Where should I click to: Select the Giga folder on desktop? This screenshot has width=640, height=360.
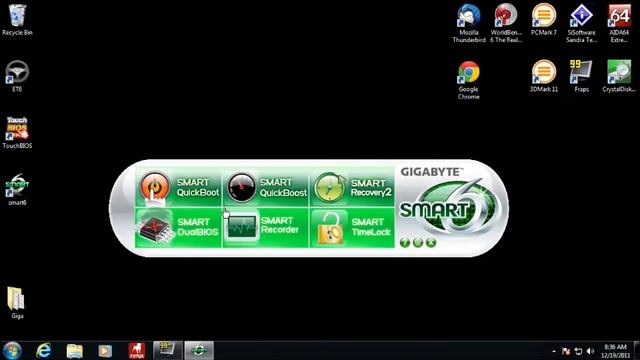click(17, 303)
